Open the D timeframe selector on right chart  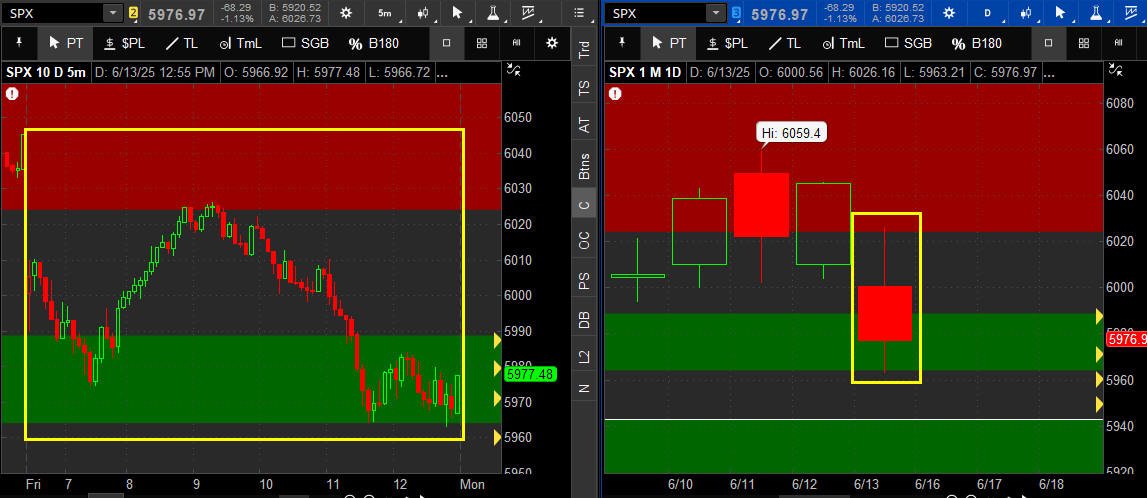click(x=990, y=12)
